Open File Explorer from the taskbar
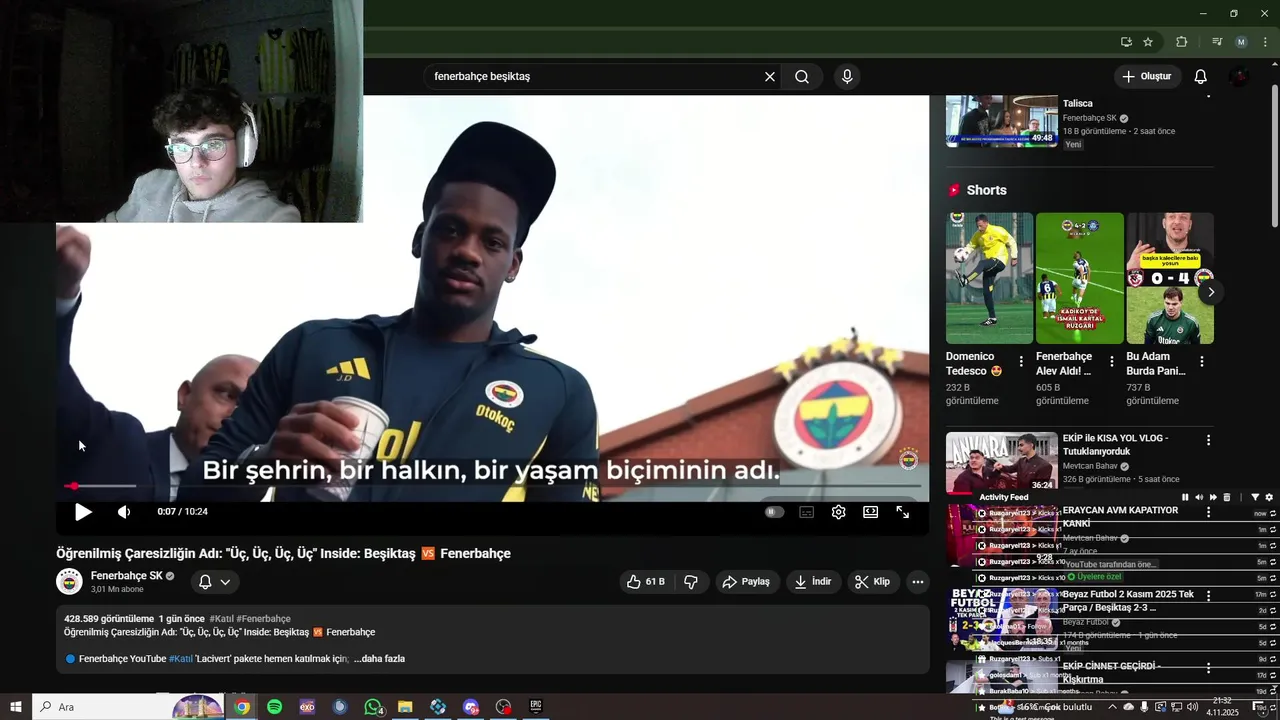The image size is (1280, 720). 405,707
